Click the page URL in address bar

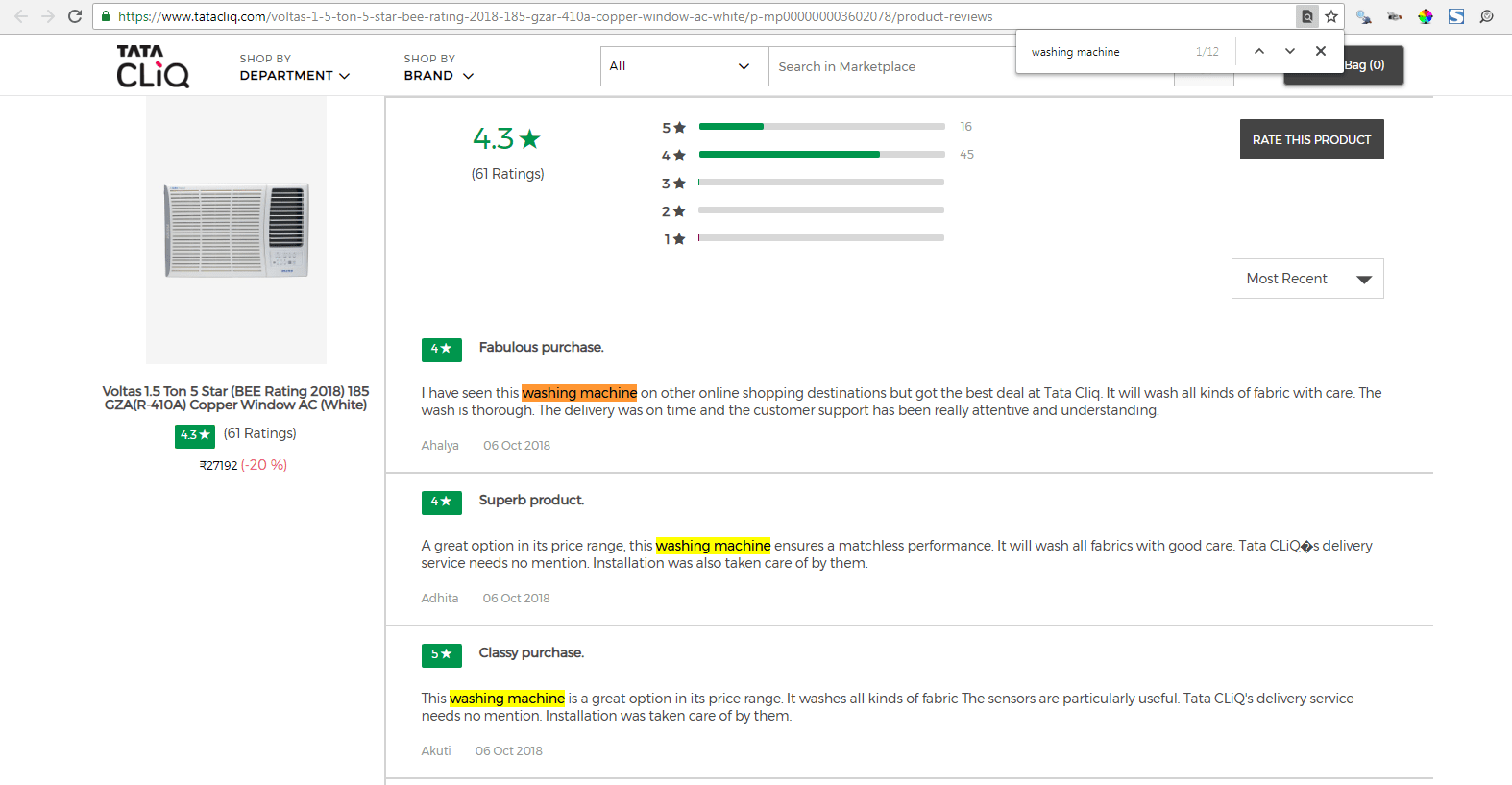tap(555, 16)
